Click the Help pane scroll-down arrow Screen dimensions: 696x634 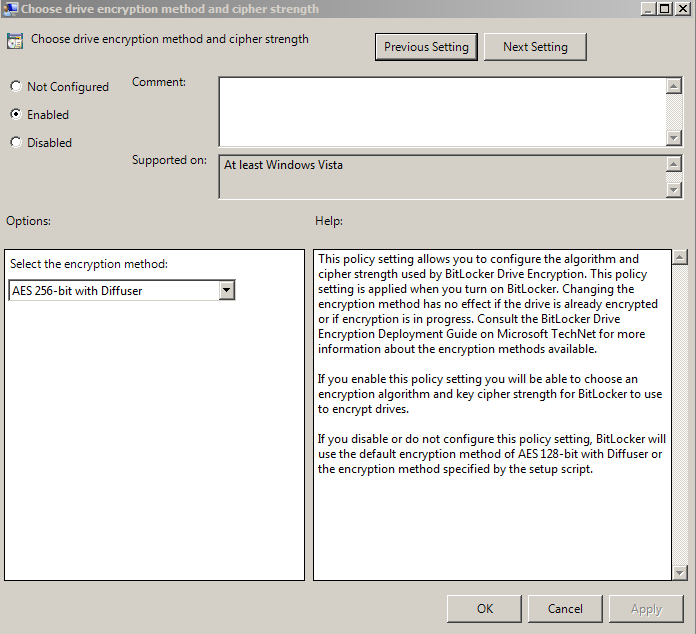click(x=680, y=573)
